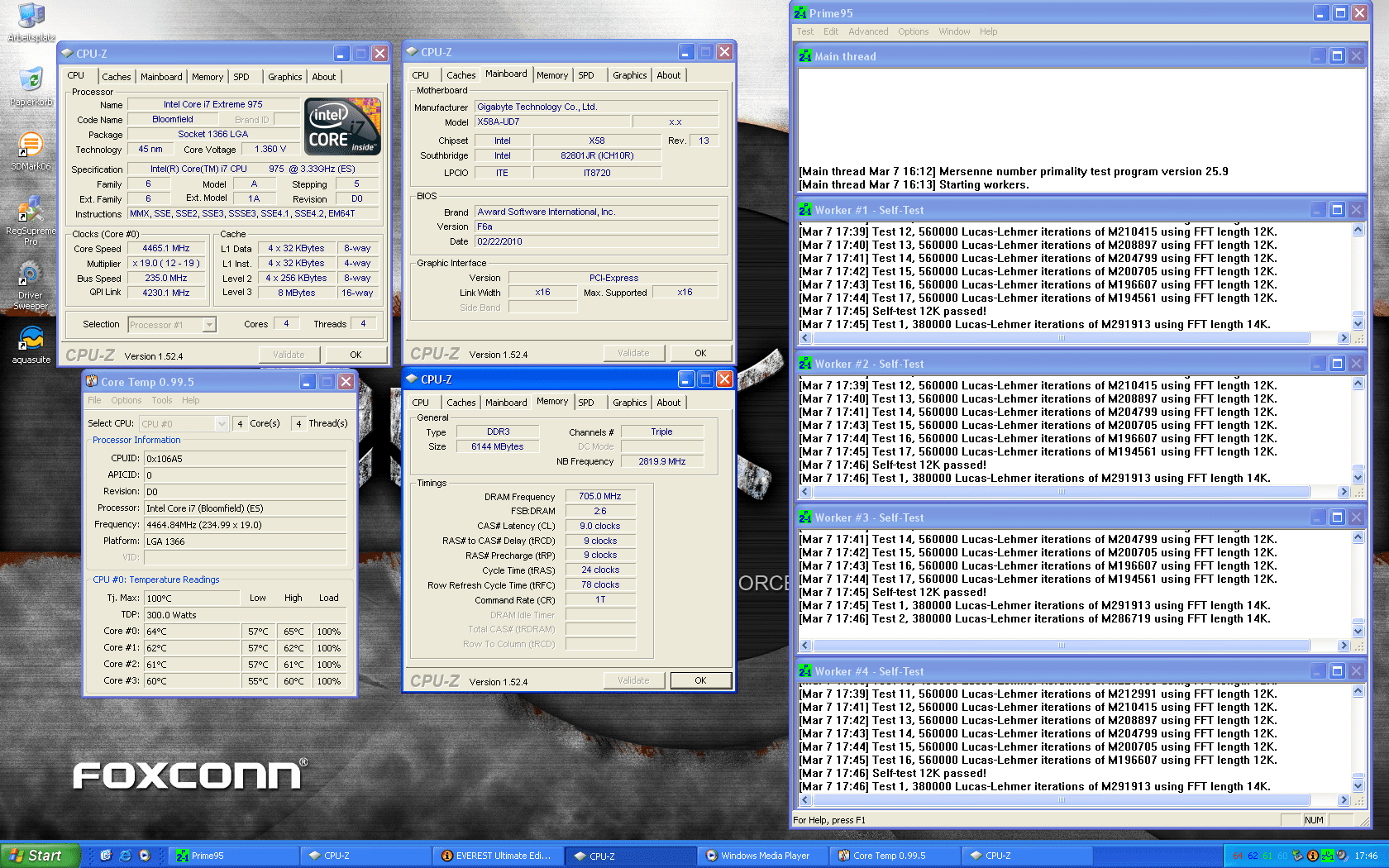Open the About tab in the Mainboard CPU-Z window
The width and height of the screenshot is (1389, 868).
tap(669, 75)
